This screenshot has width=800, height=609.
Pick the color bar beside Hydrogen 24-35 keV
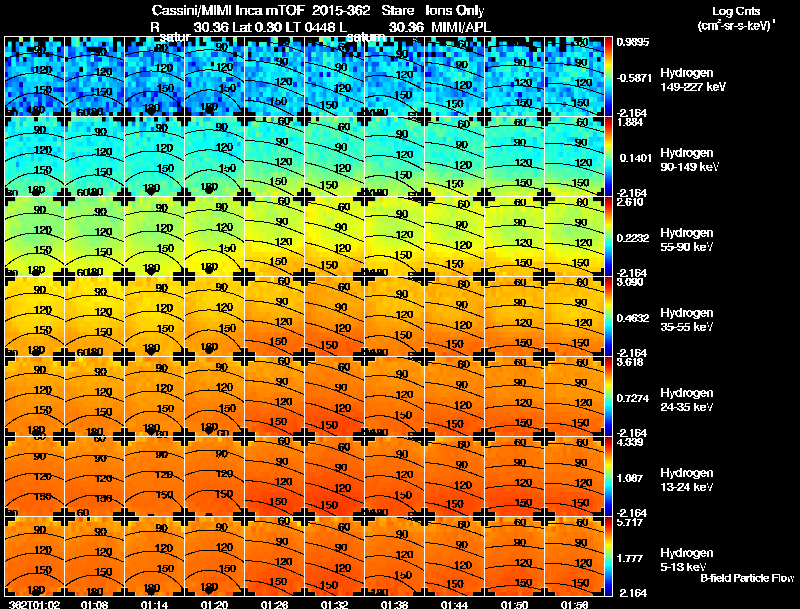coord(608,396)
